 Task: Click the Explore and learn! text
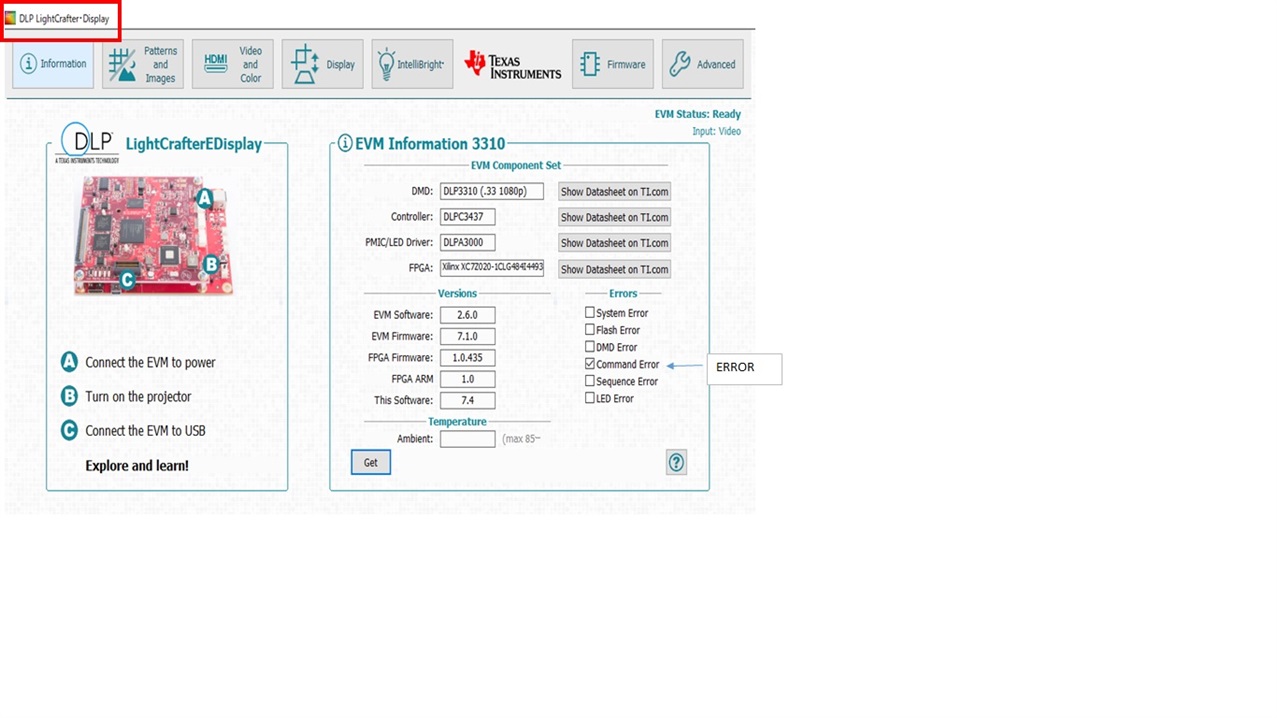click(x=137, y=465)
